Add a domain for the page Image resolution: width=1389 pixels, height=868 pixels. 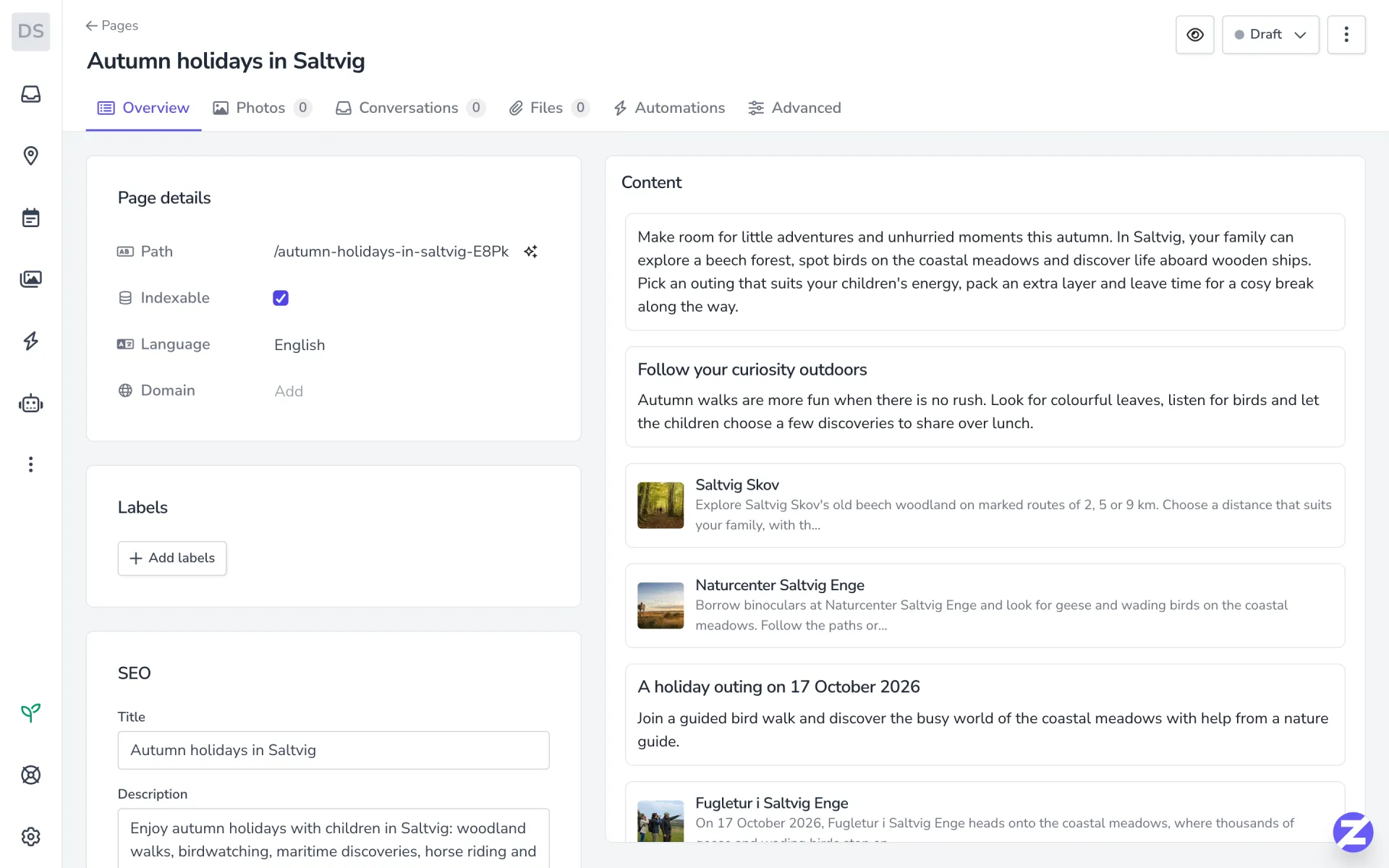coord(289,391)
